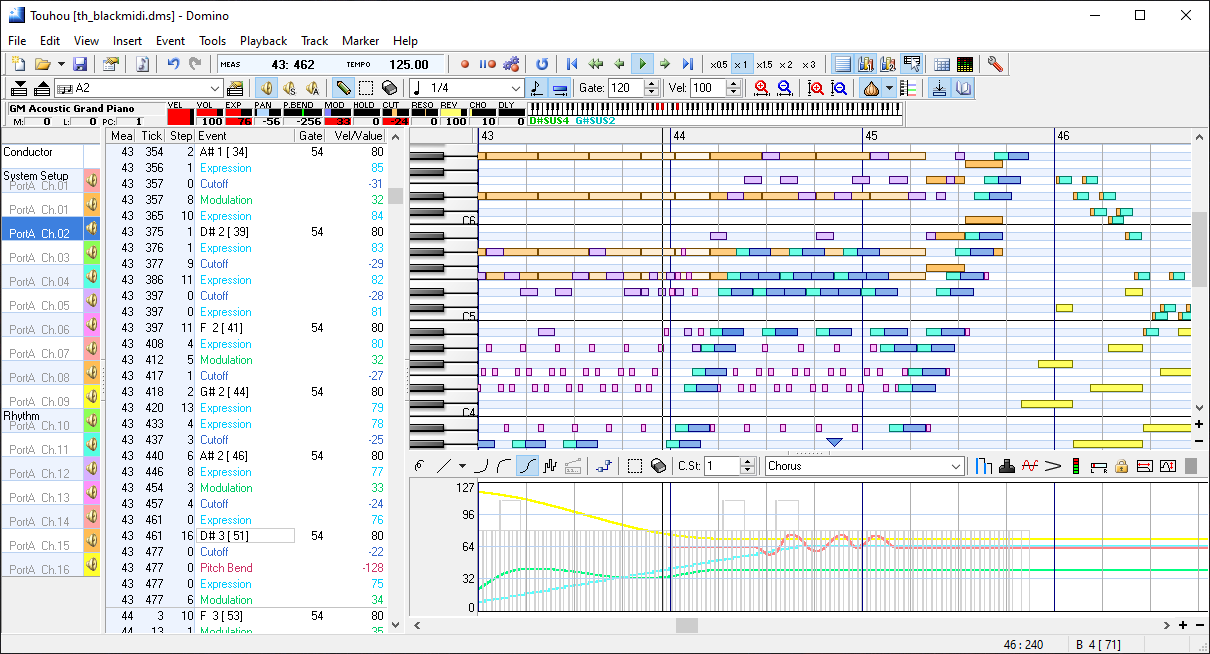
Task: Click the Undo arrow icon
Action: coord(173,64)
